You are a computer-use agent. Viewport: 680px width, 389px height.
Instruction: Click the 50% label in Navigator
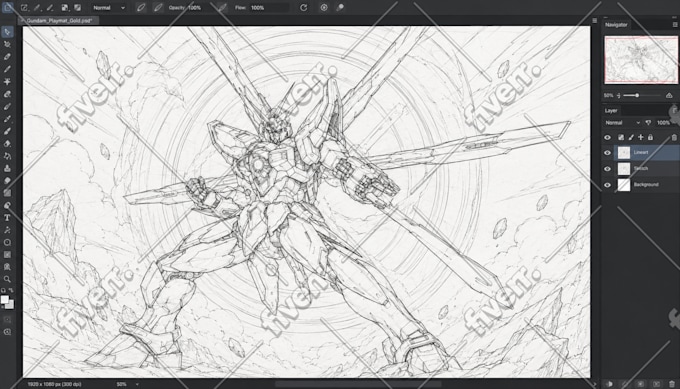[x=608, y=95]
